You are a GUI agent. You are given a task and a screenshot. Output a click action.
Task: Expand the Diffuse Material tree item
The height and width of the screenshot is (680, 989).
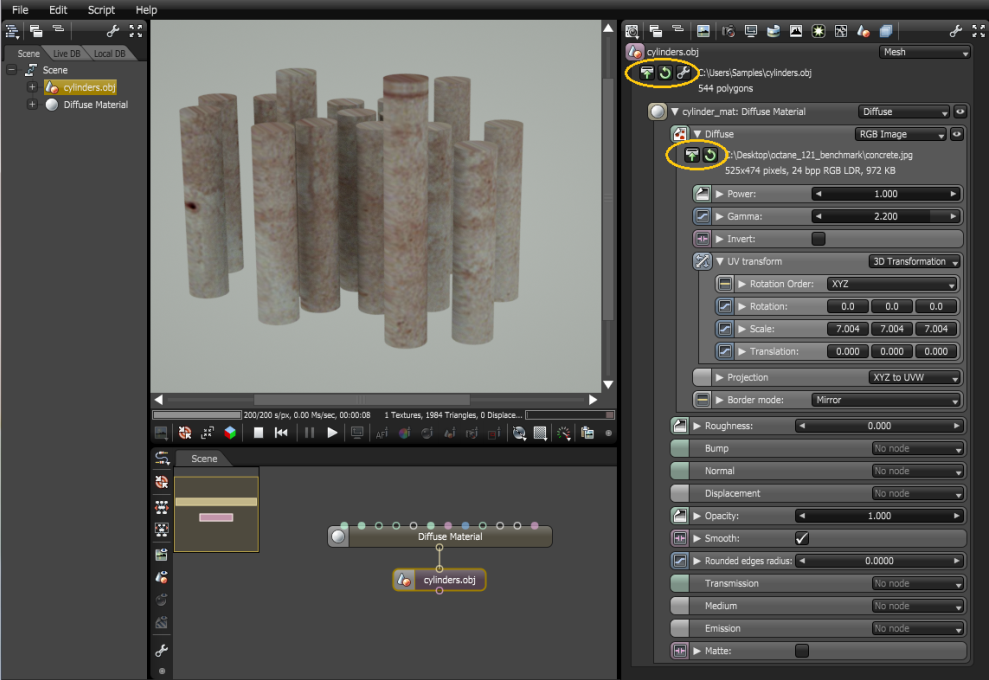click(x=32, y=105)
